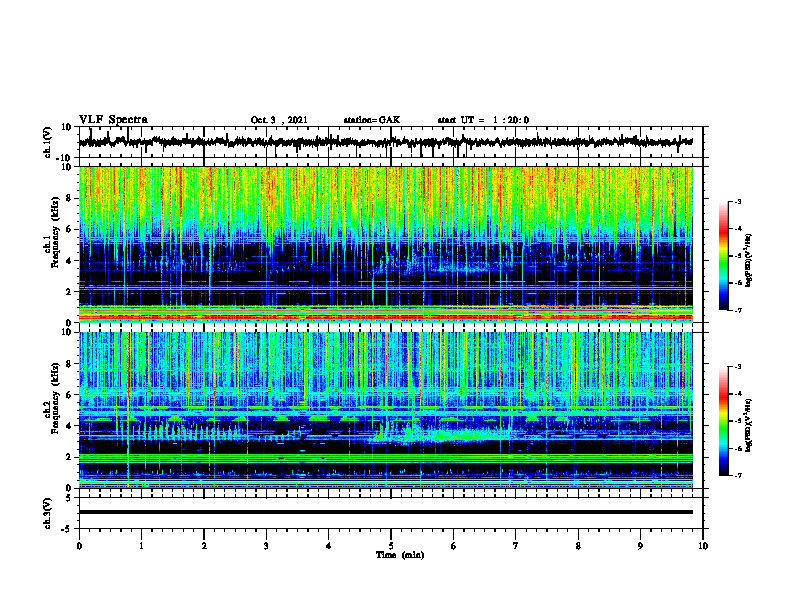Screen dimensions: 792x612
Task: Click the upper color bar log(PSD) unit label
Action: 749,260
